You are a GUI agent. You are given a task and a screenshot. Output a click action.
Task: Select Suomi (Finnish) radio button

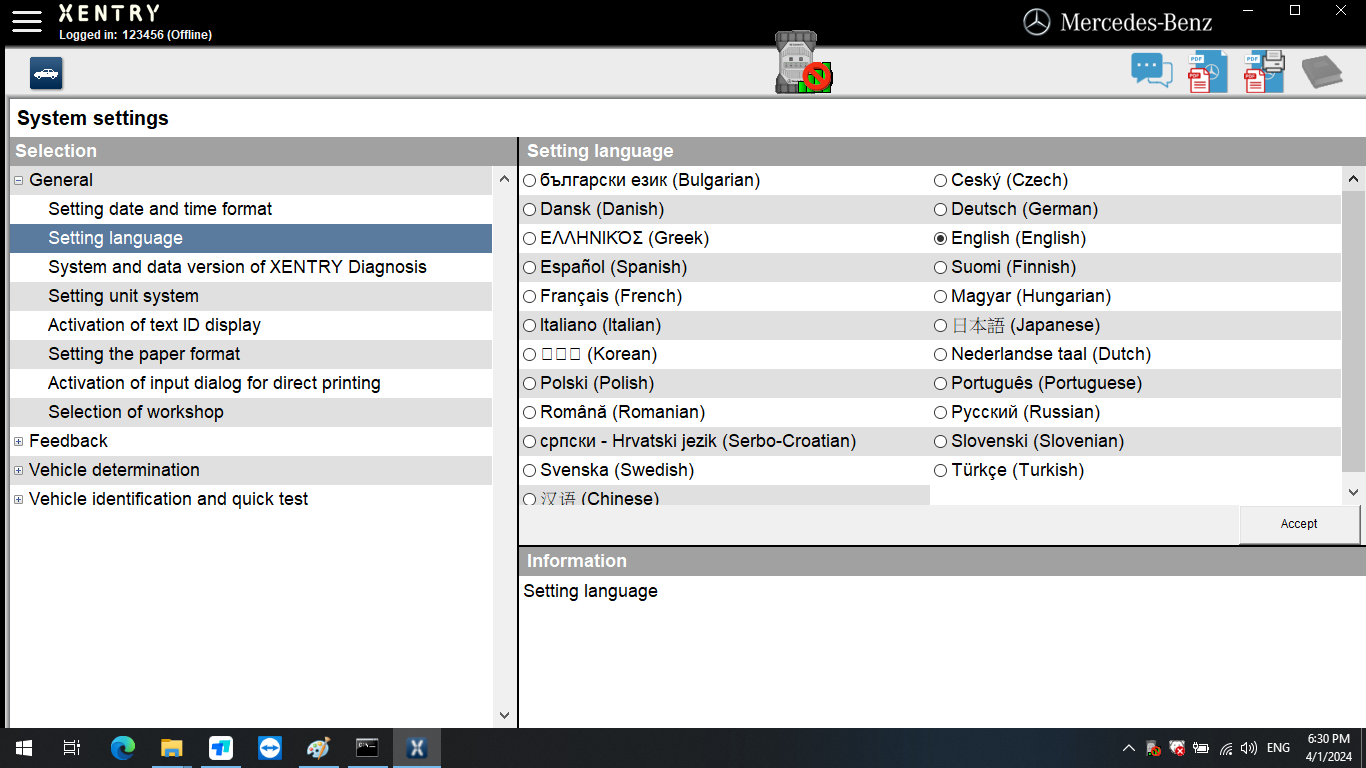(940, 268)
